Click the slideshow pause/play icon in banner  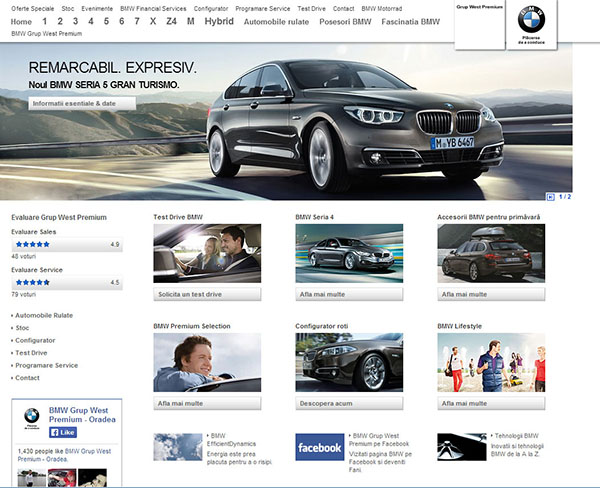(550, 197)
